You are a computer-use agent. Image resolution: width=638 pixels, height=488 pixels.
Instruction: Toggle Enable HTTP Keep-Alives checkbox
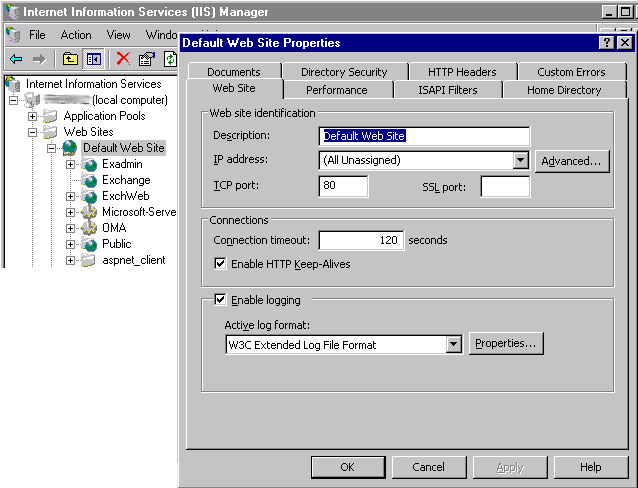point(220,263)
